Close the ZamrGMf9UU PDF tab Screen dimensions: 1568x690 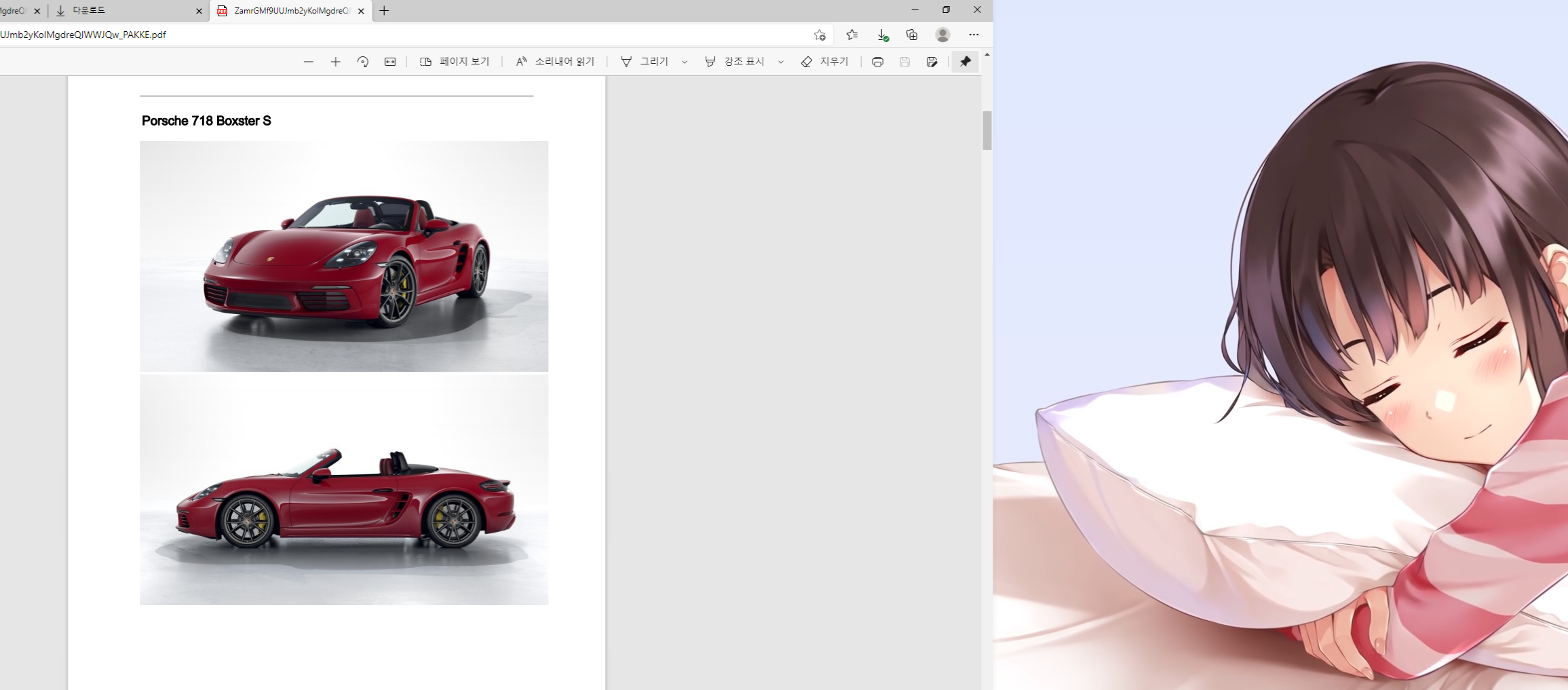coord(361,11)
